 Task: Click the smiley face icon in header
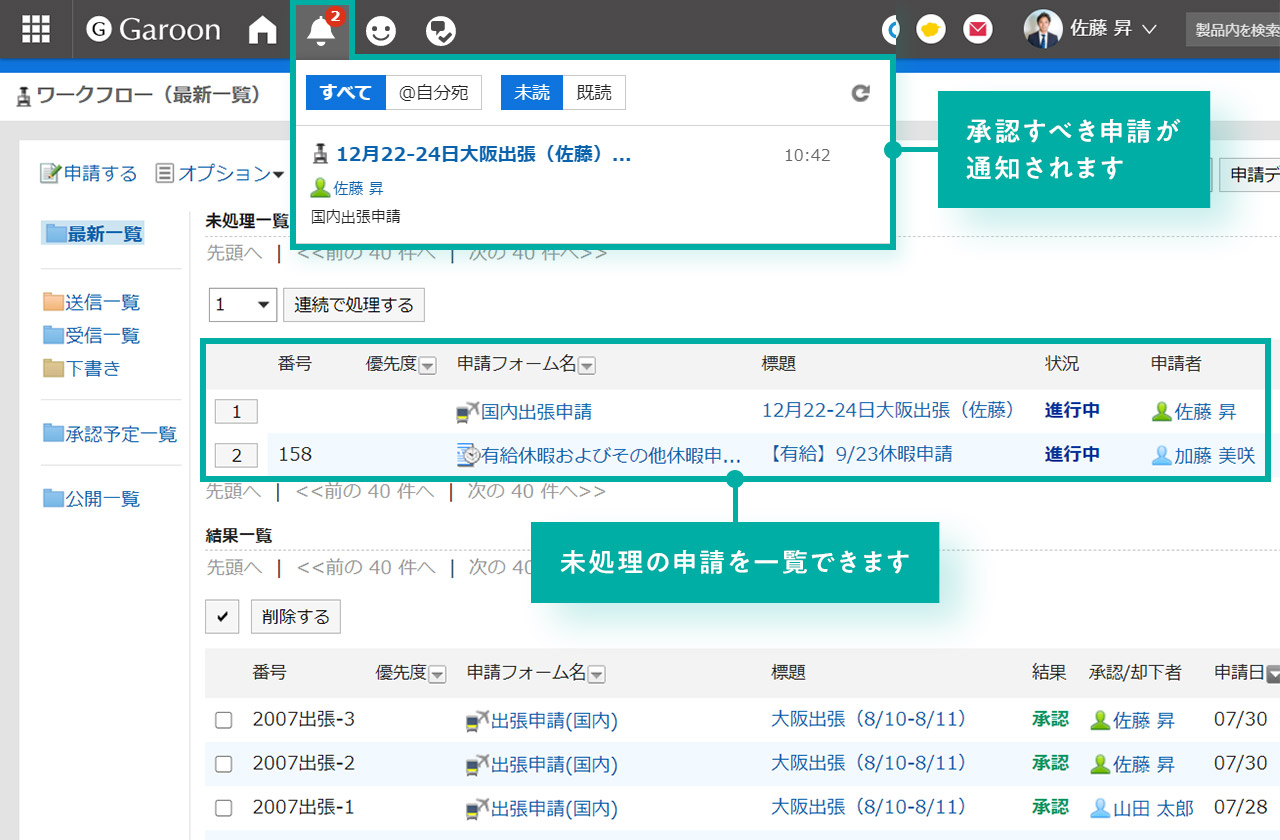[x=380, y=31]
